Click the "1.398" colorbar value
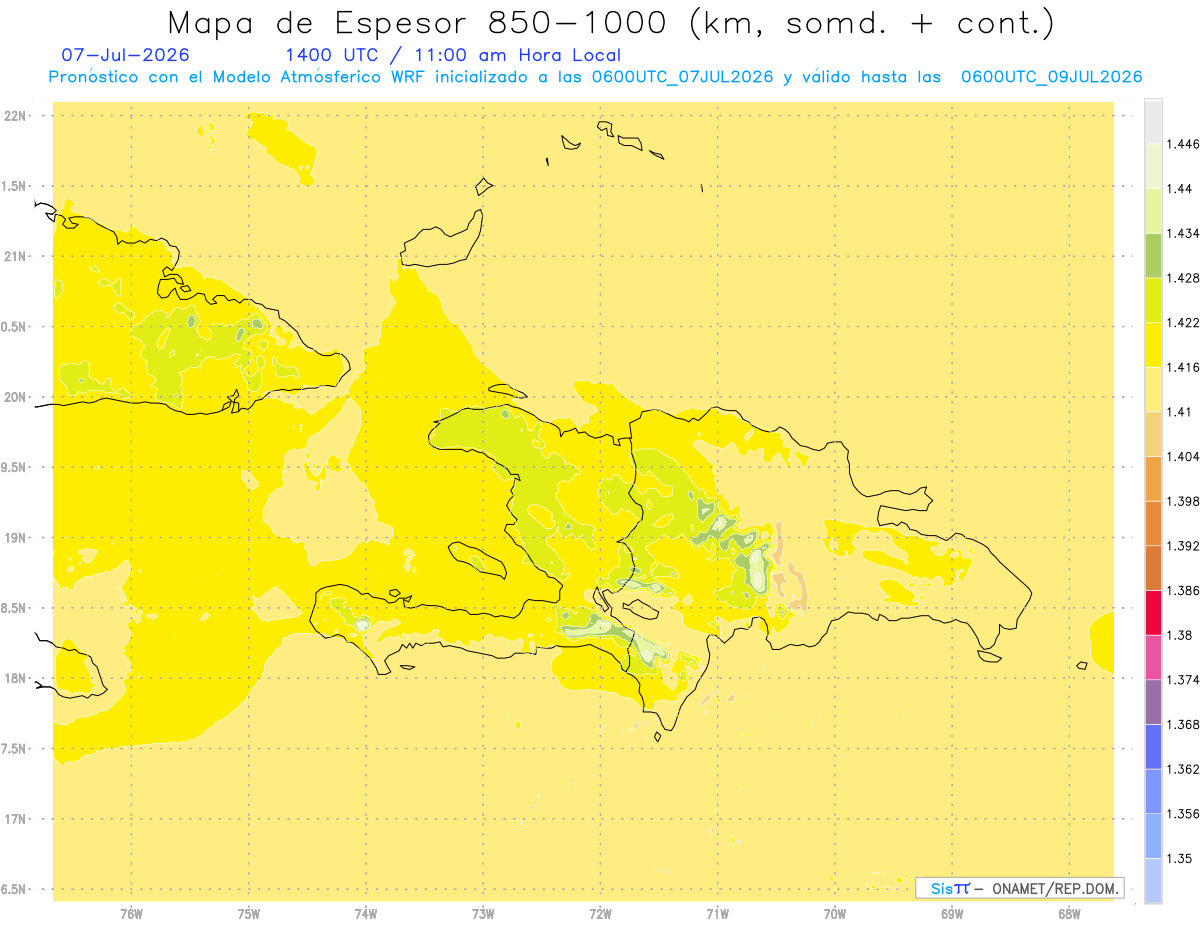 1185,501
